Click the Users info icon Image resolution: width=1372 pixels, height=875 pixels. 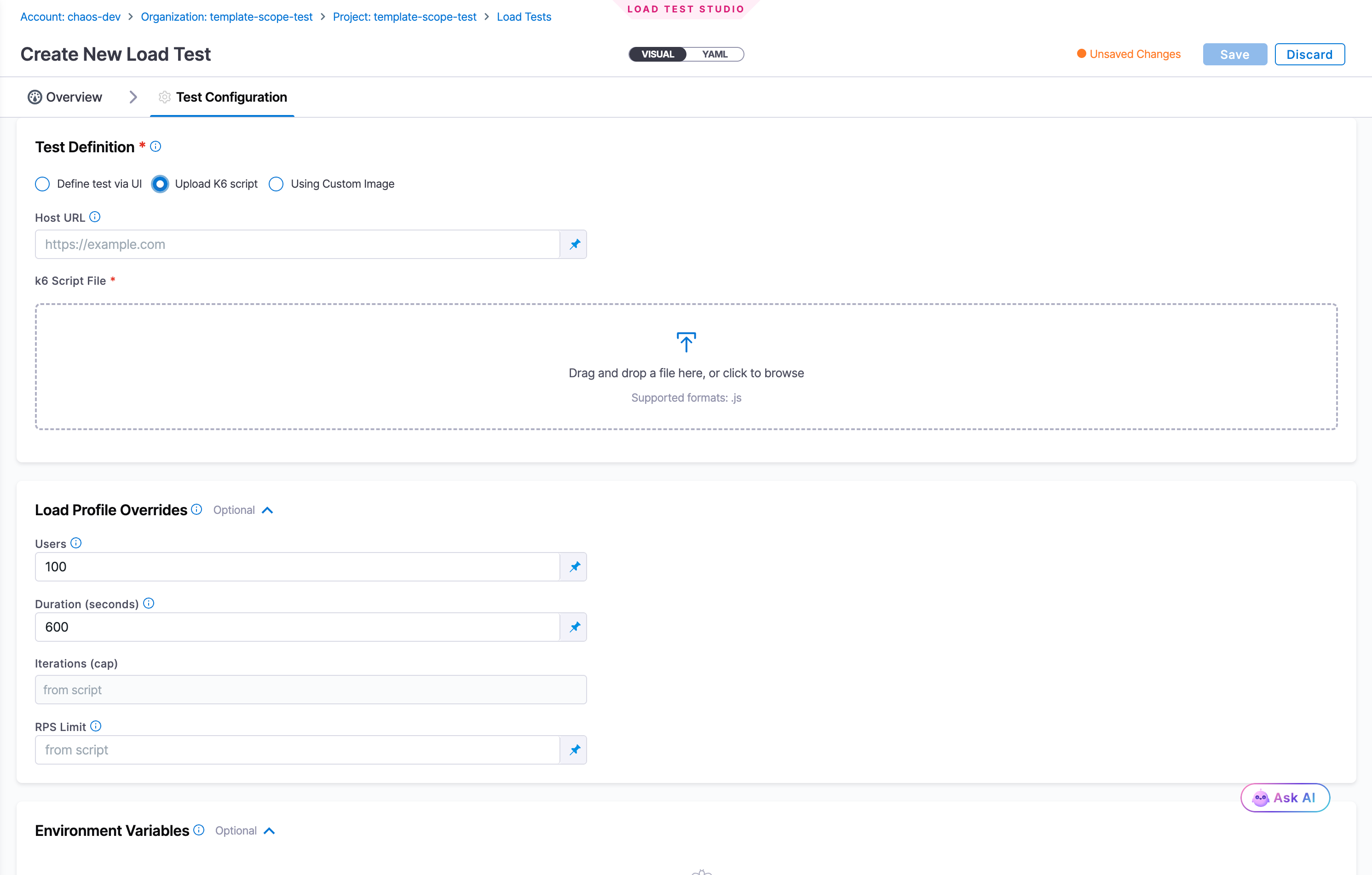pyautogui.click(x=76, y=543)
